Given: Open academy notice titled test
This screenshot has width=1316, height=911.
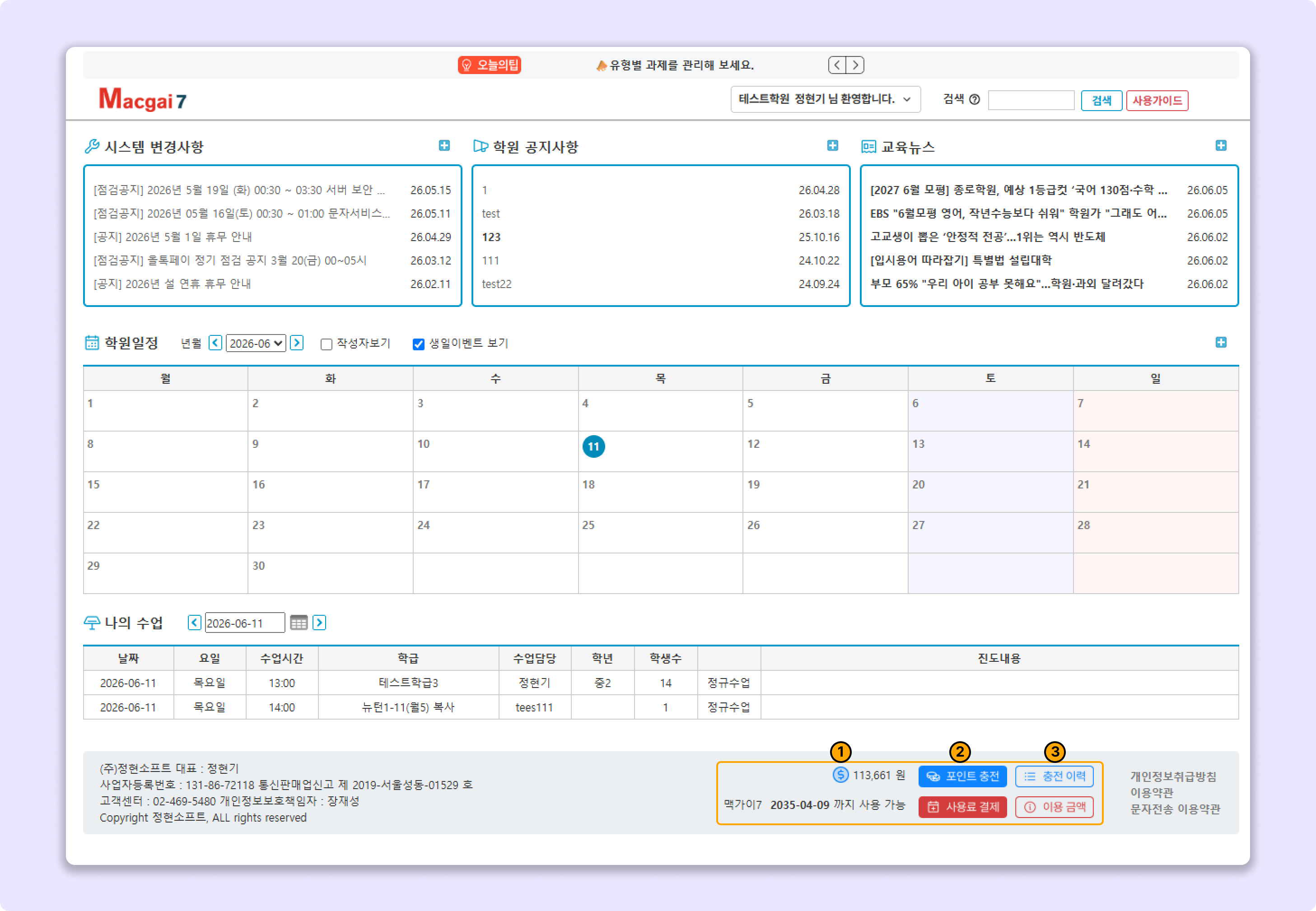Looking at the screenshot, I should [490, 214].
